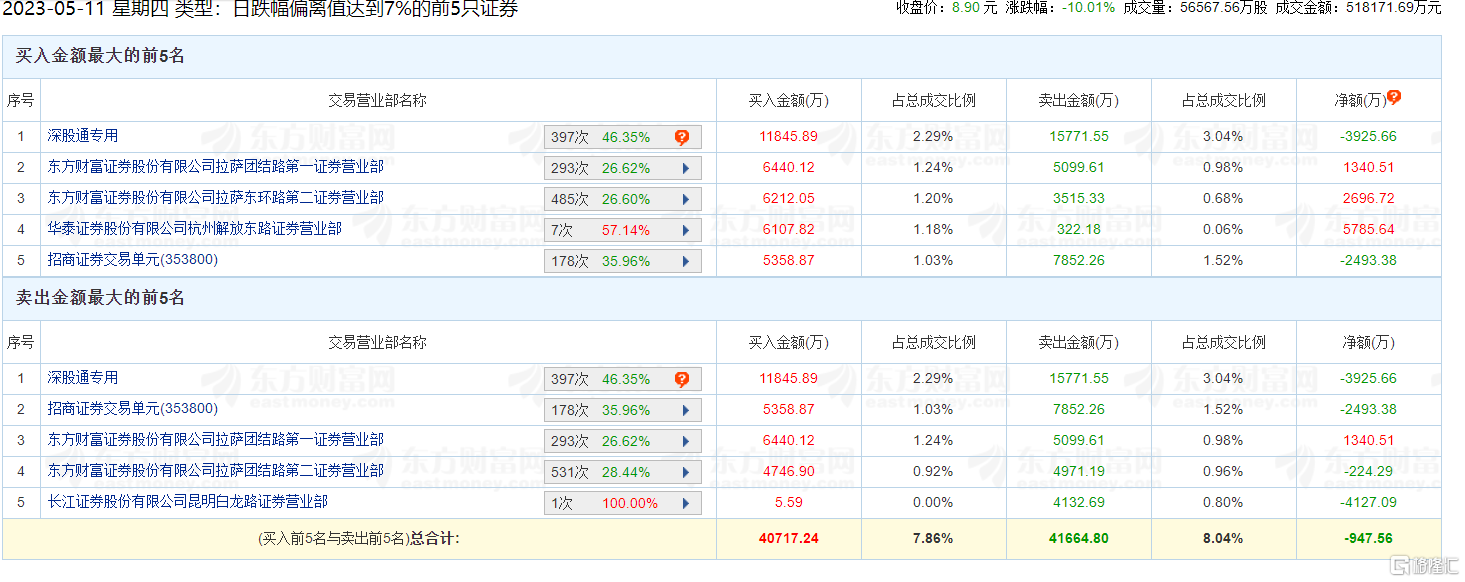The height and width of the screenshot is (582, 1465).
Task: Click total sell amount 41664.80
Action: click(x=1079, y=538)
